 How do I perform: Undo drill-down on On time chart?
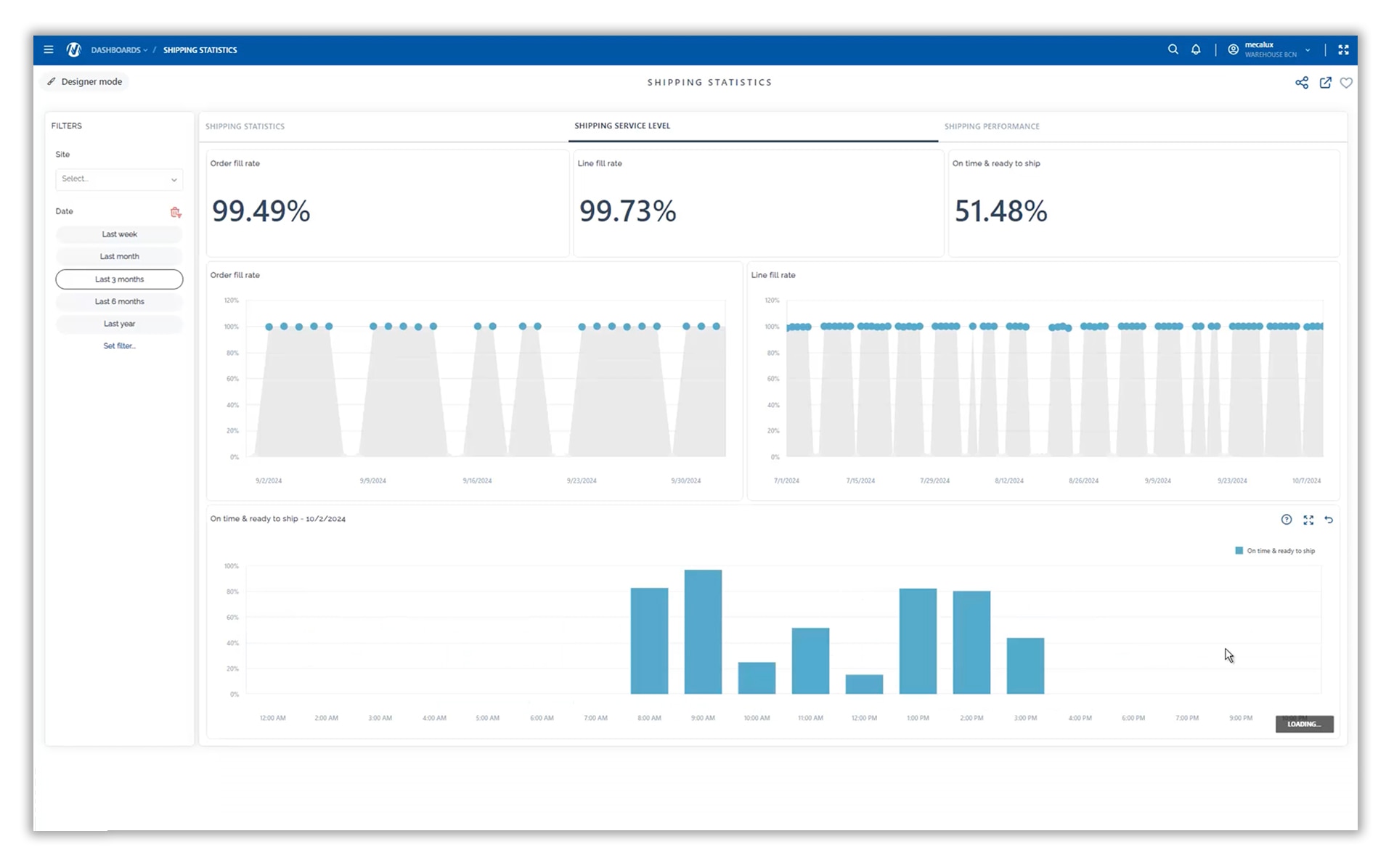click(1329, 520)
